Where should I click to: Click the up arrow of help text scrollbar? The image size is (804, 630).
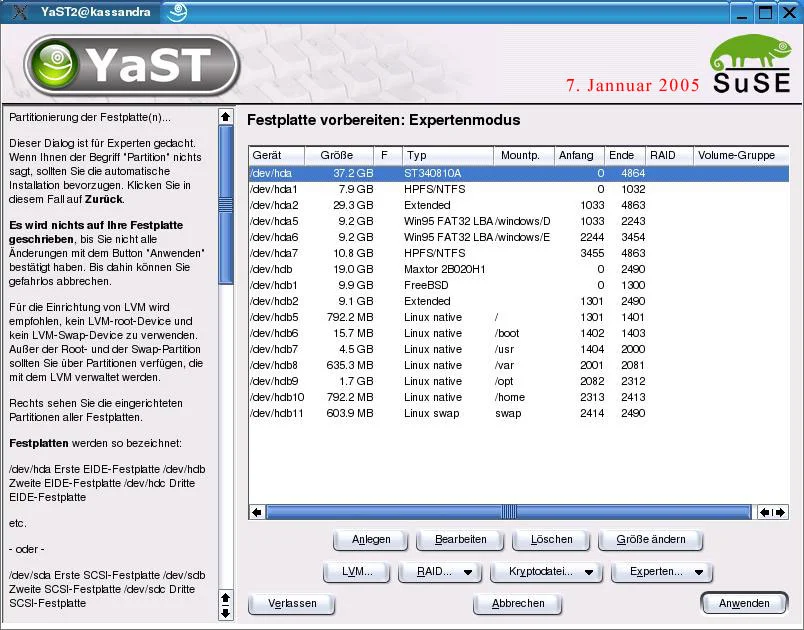point(226,117)
